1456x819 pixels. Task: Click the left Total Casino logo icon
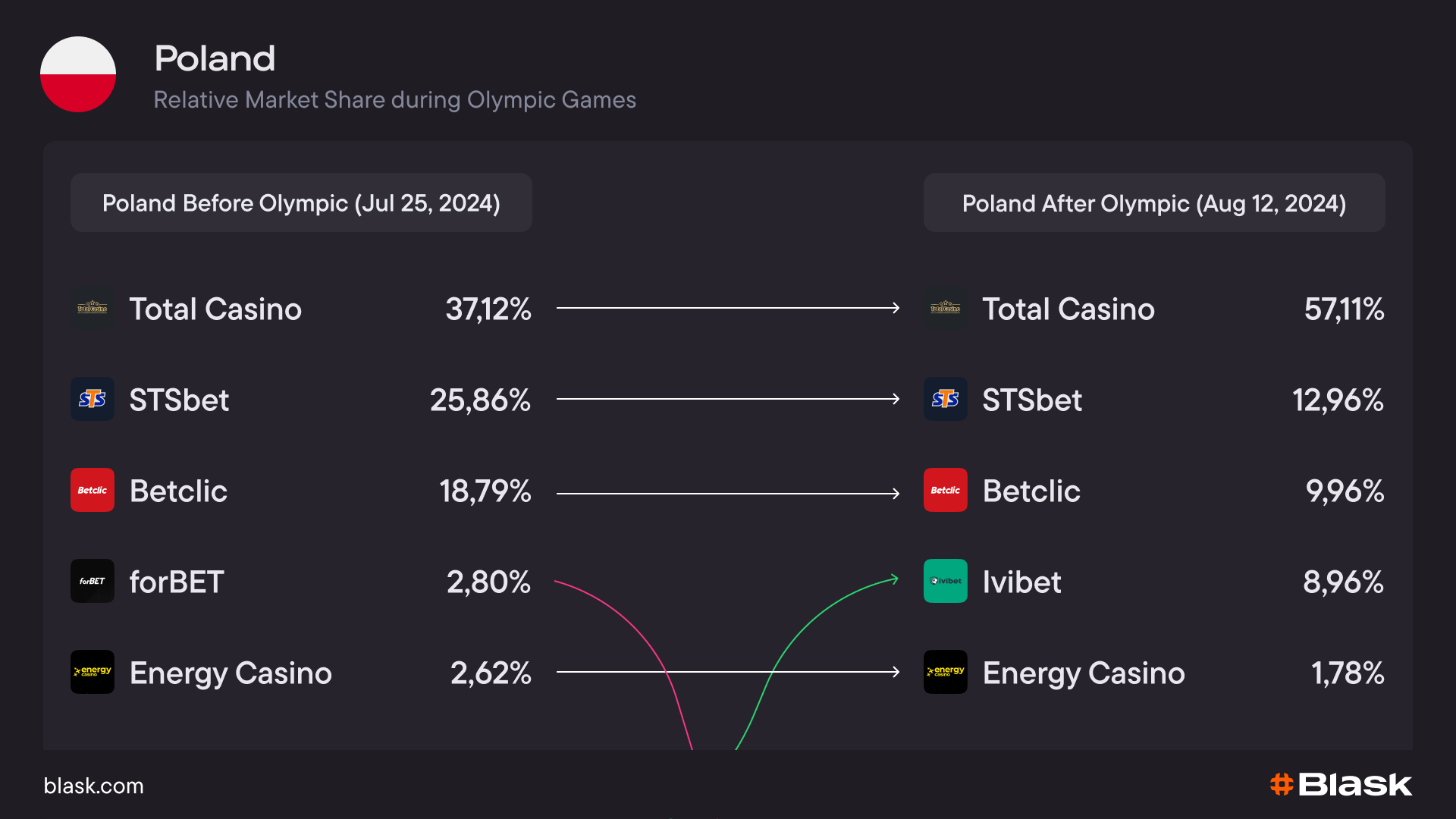point(93,308)
